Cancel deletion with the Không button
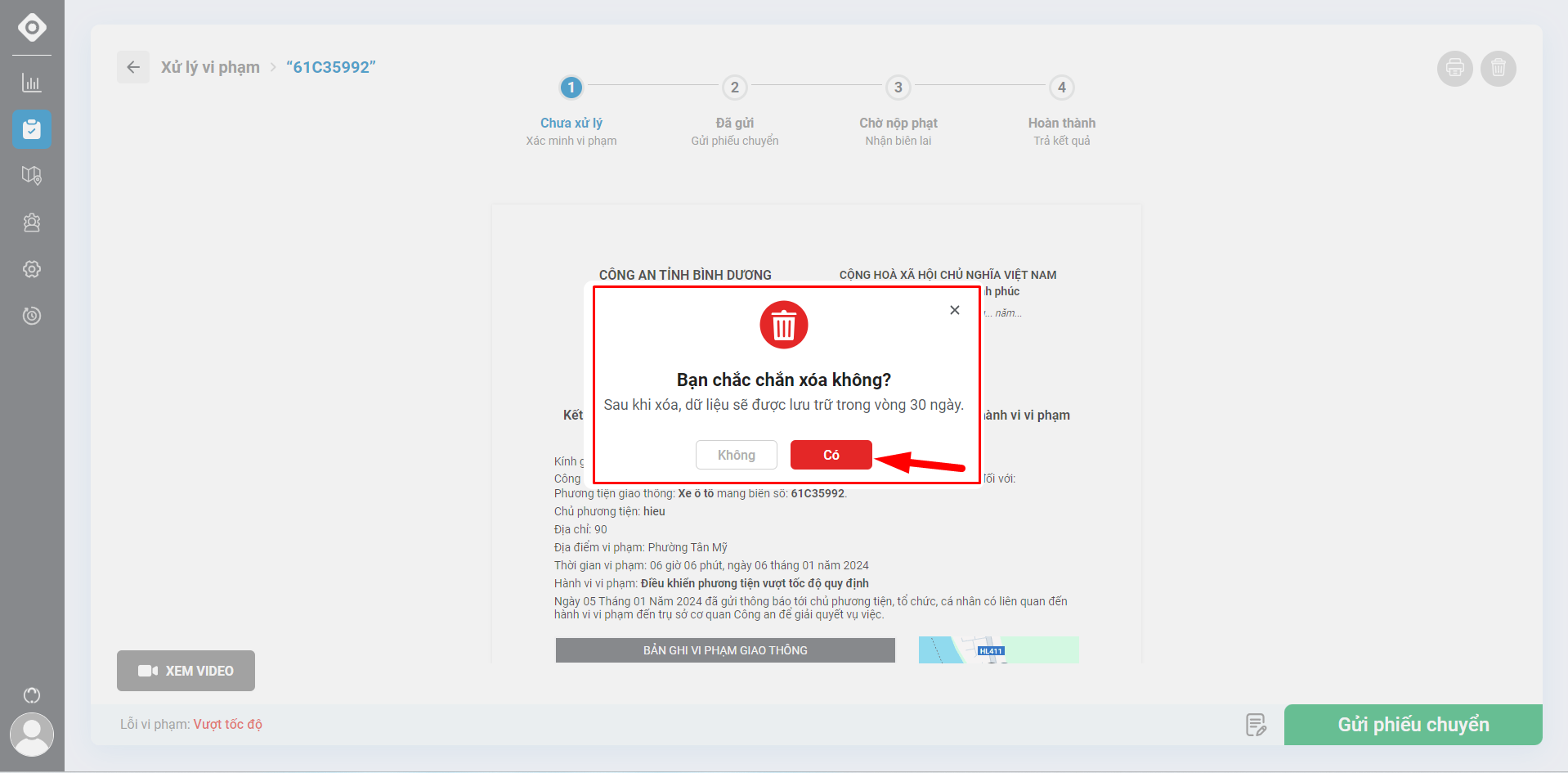The height and width of the screenshot is (773, 1568). (737, 455)
